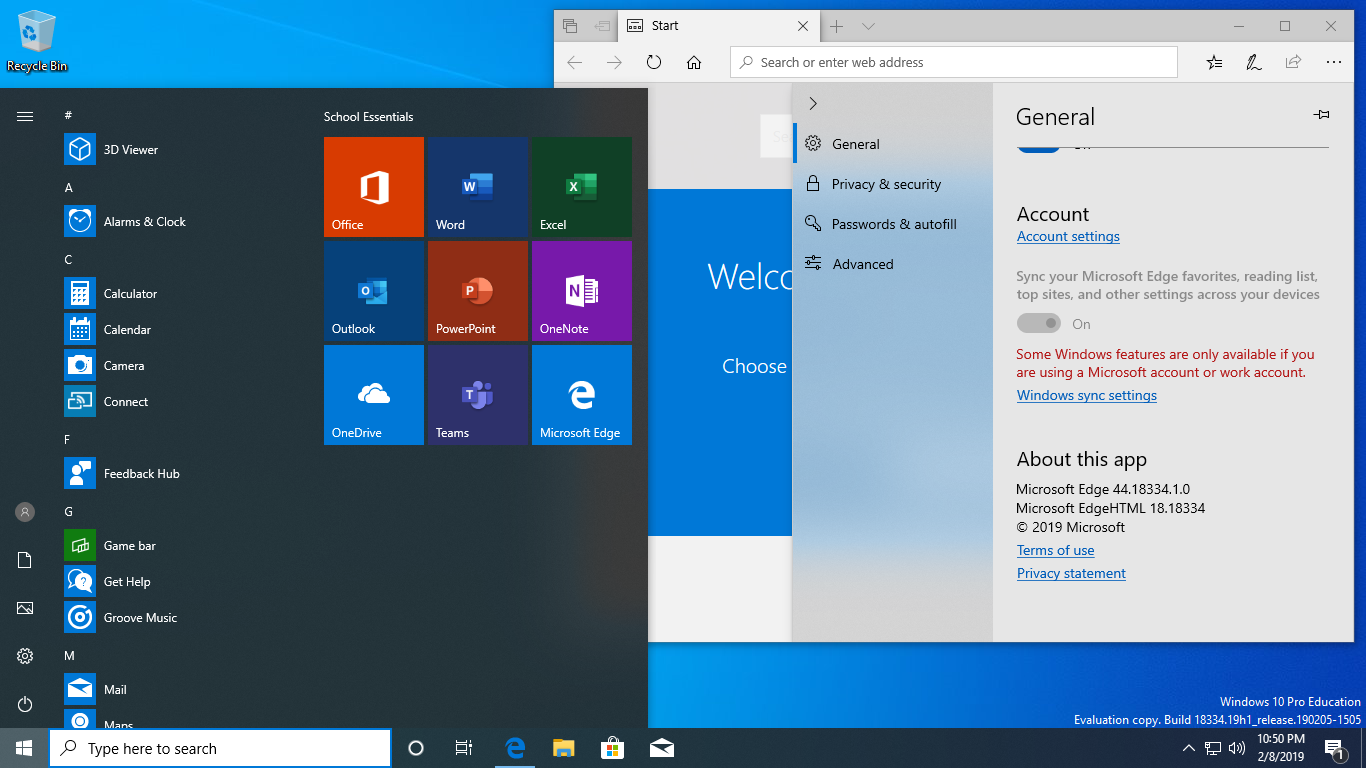Open the PowerPoint tile
This screenshot has height=768, width=1366.
pyautogui.click(x=478, y=291)
